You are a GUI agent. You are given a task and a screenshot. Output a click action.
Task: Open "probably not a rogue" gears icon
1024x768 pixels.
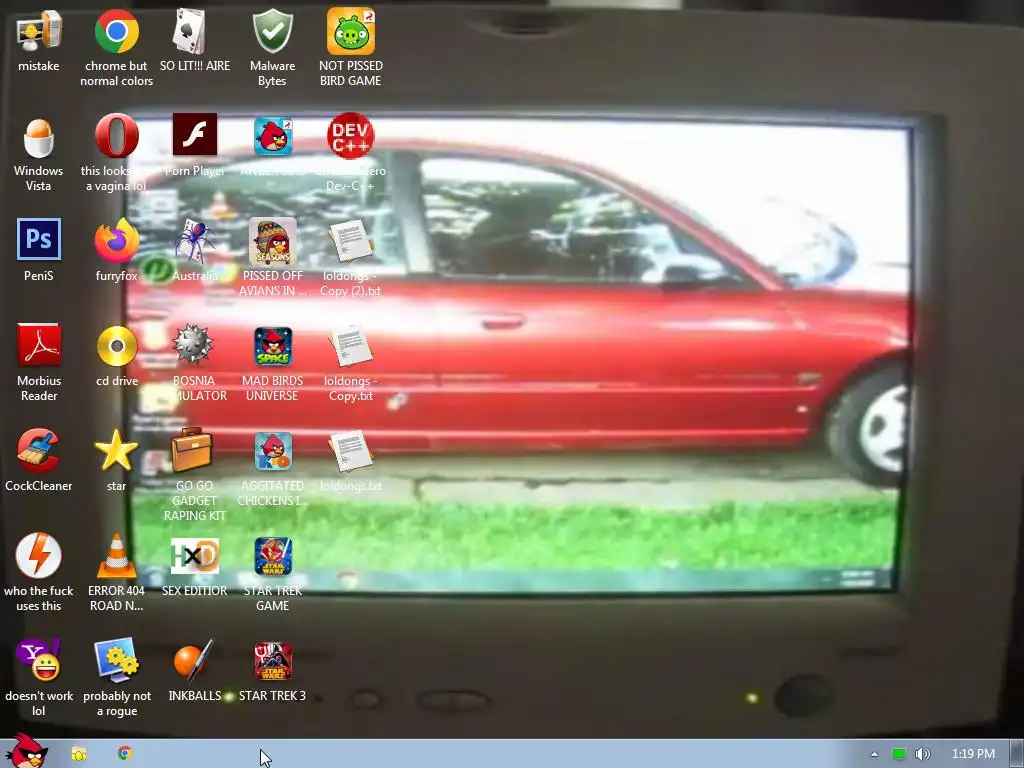(x=116, y=660)
